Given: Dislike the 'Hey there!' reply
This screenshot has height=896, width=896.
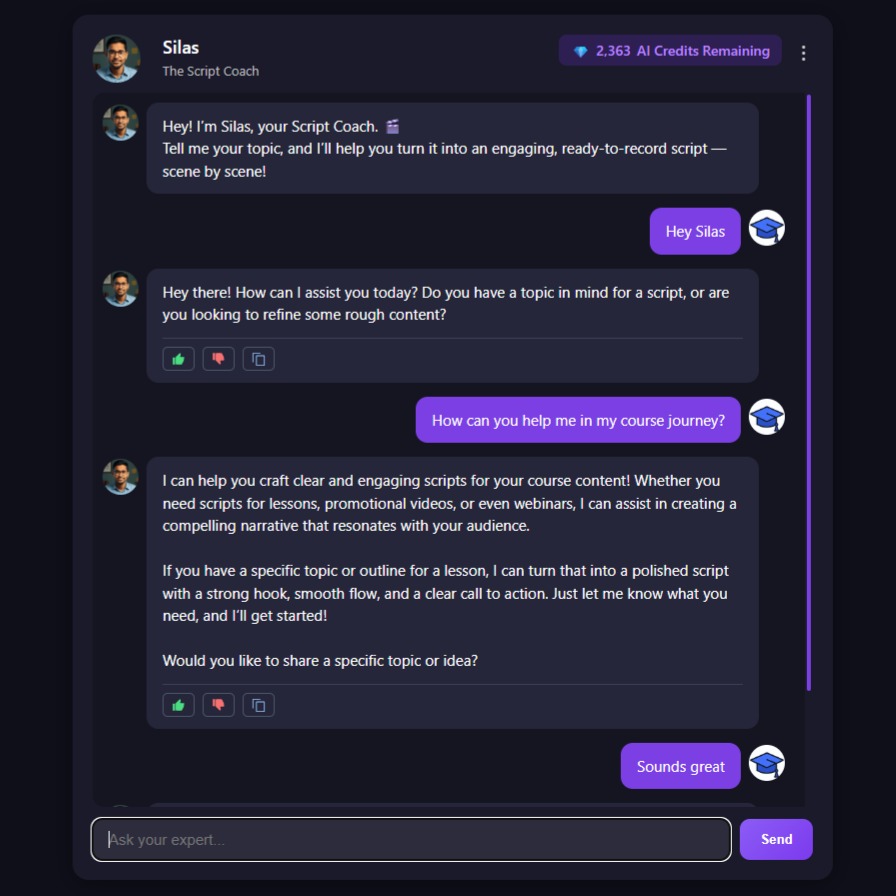Looking at the screenshot, I should pos(218,359).
